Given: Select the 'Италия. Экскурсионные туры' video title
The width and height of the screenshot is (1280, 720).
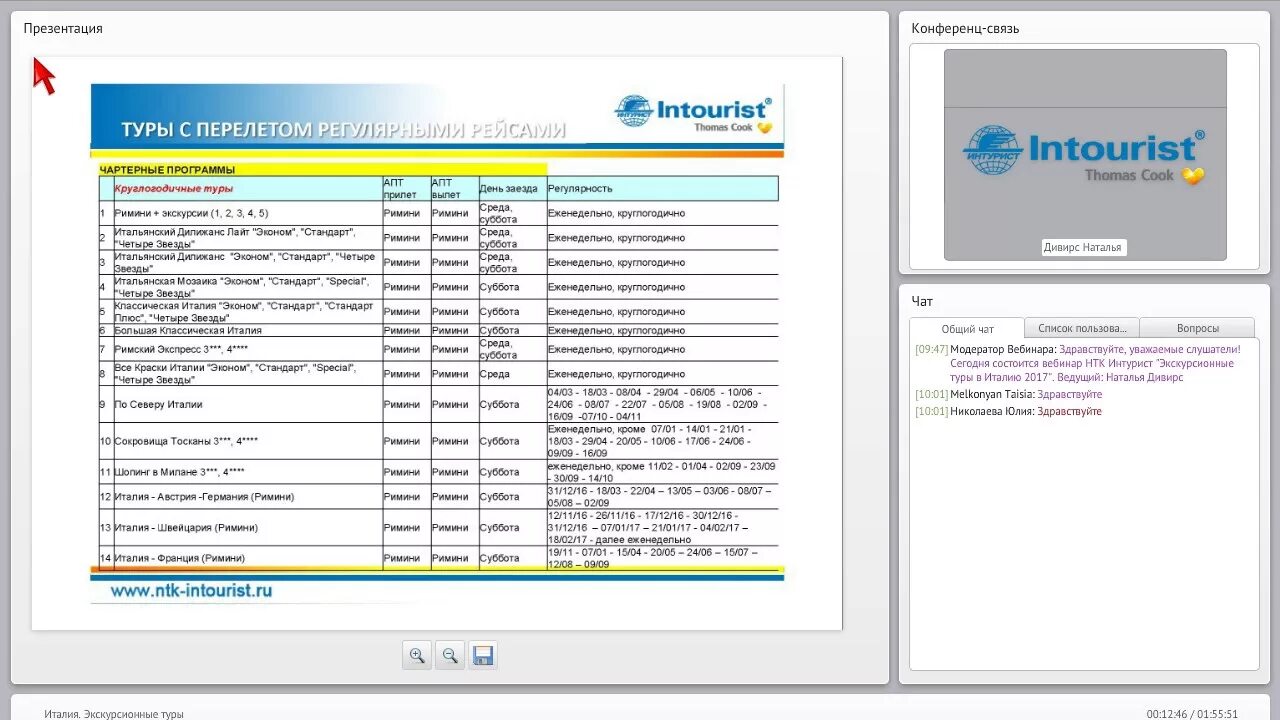Looking at the screenshot, I should 114,714.
